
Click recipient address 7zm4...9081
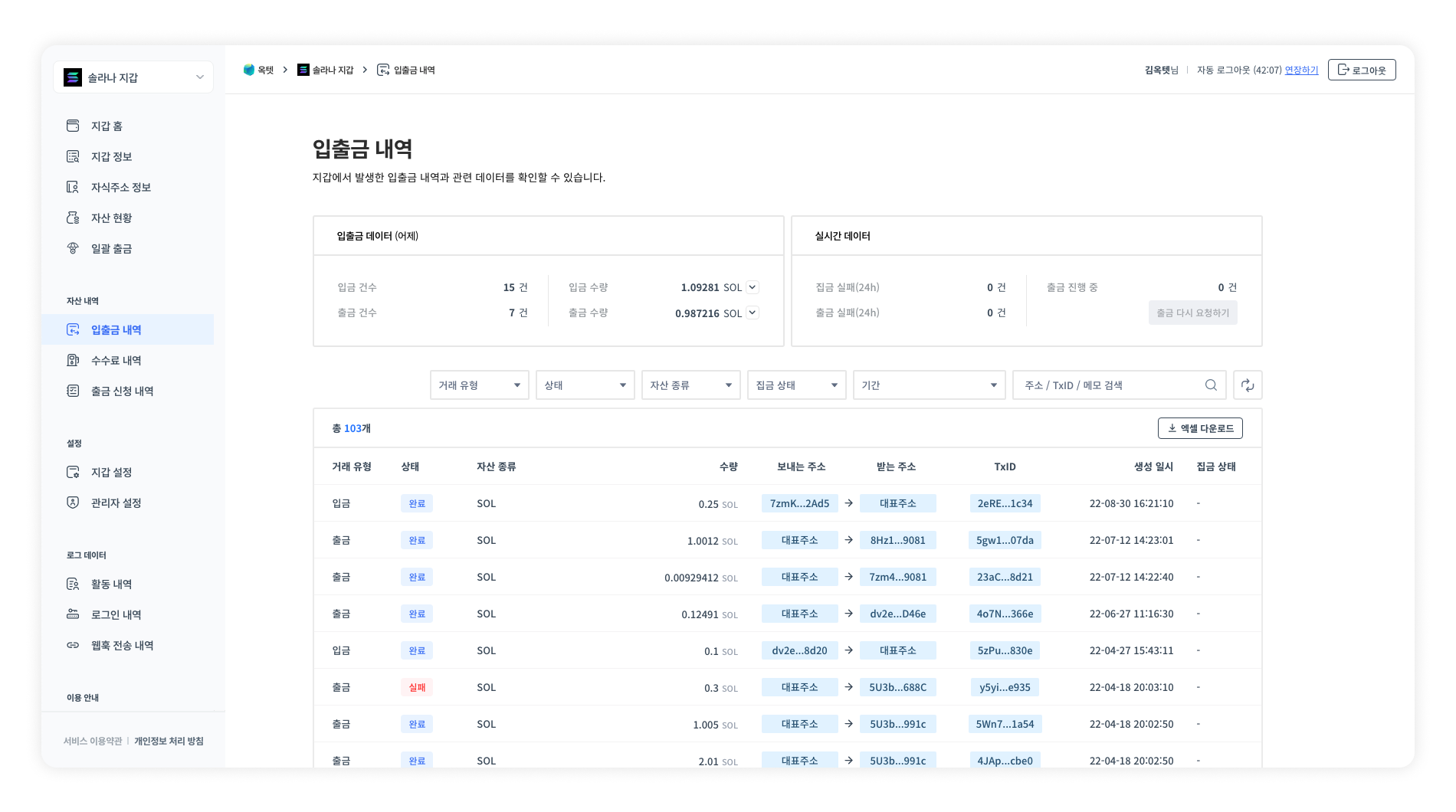(x=898, y=577)
